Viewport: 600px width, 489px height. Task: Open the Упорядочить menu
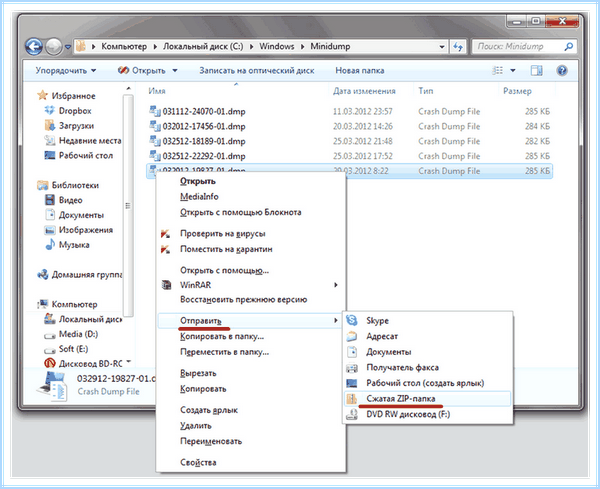coord(65,70)
